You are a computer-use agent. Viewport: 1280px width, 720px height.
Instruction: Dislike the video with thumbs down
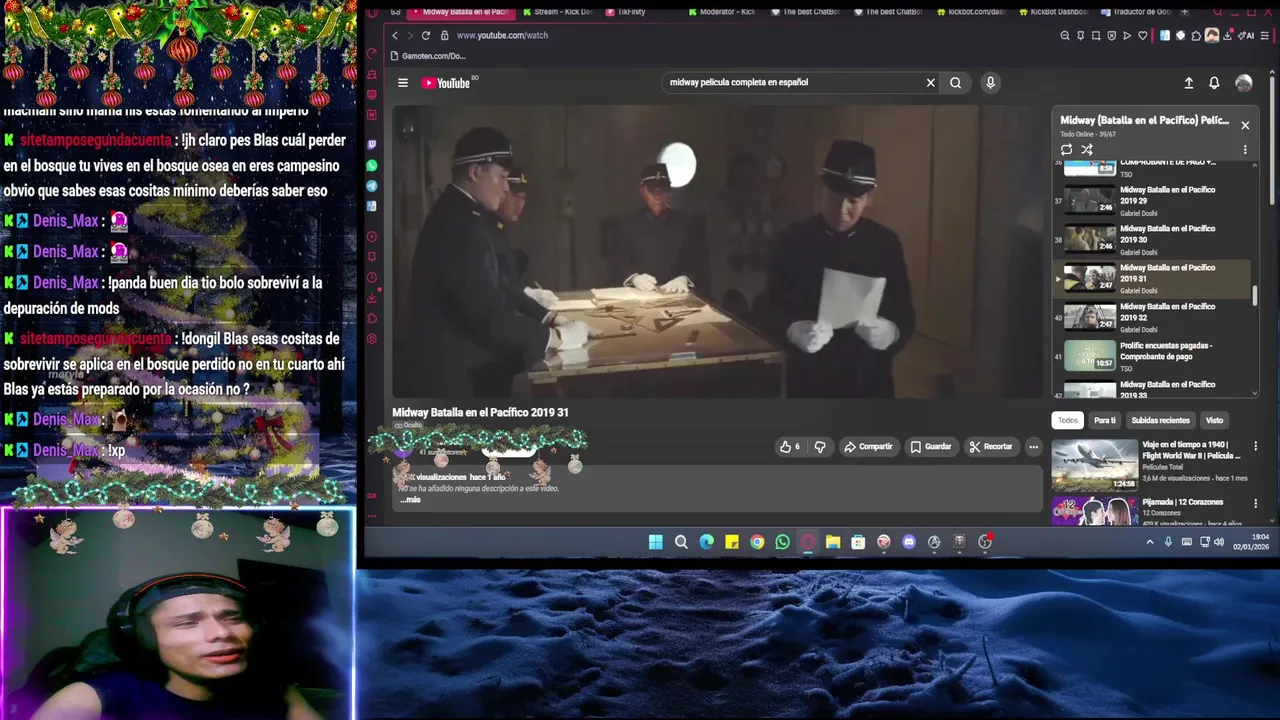(820, 447)
